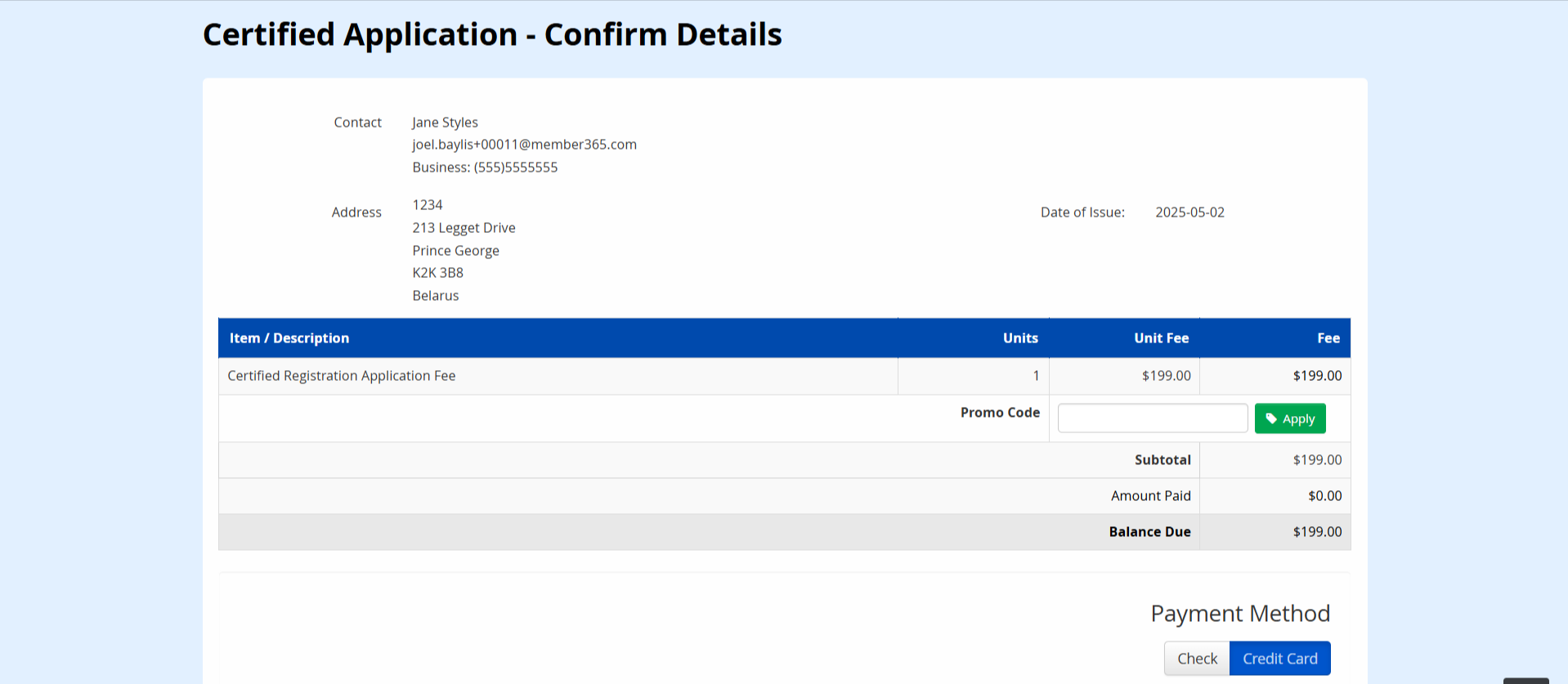1568x684 pixels.
Task: Click the Certified Application page heading
Action: [492, 35]
